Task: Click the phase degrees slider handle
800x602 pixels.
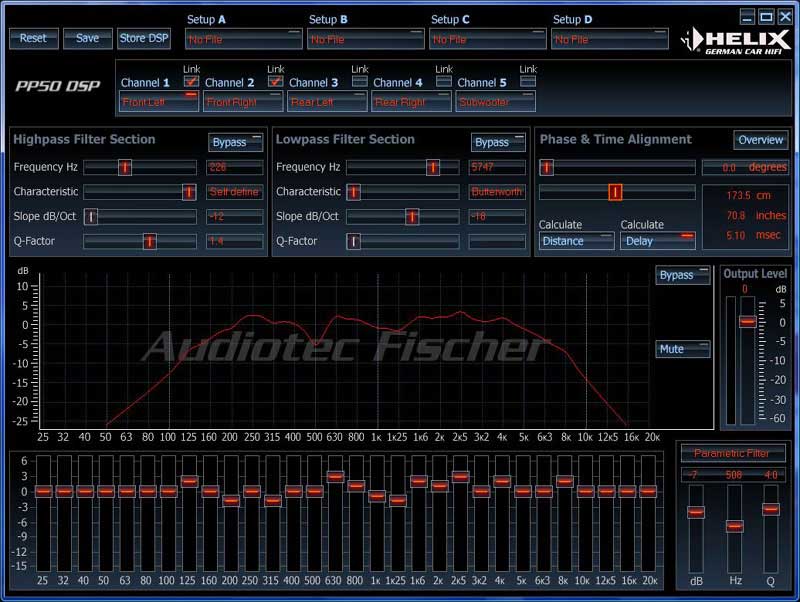Action: [546, 167]
